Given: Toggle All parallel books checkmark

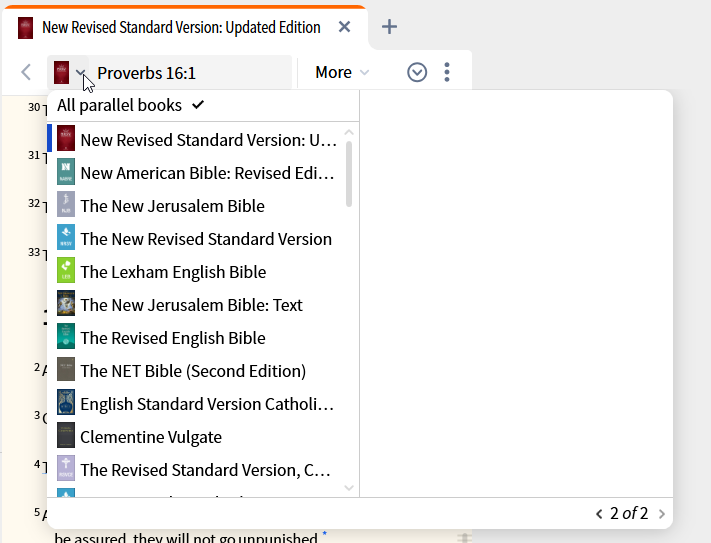Looking at the screenshot, I should [x=198, y=105].
